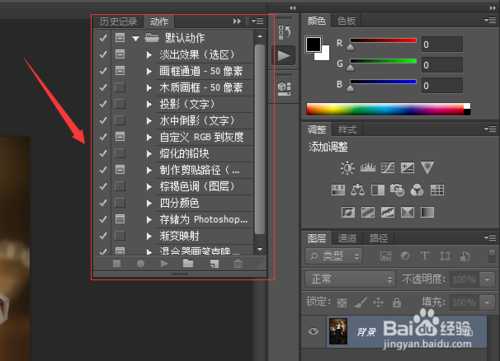Play the selected action in the Actions panel
The image size is (500, 361).
click(164, 264)
